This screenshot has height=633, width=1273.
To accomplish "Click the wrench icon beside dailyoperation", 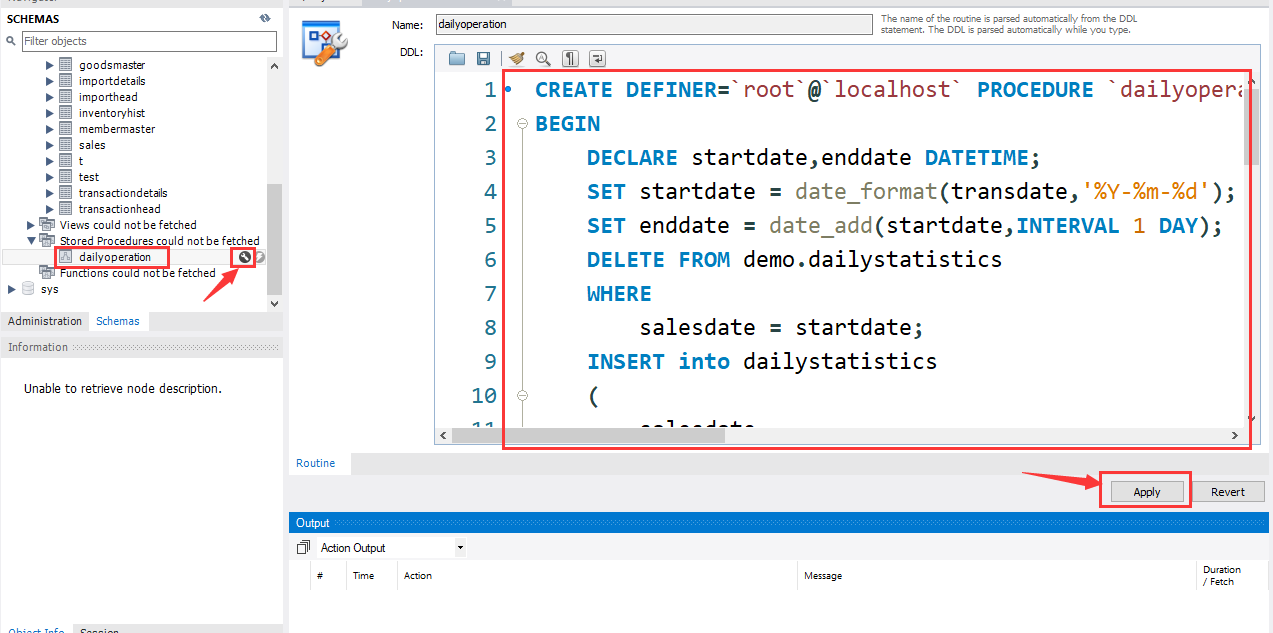I will click(244, 257).
